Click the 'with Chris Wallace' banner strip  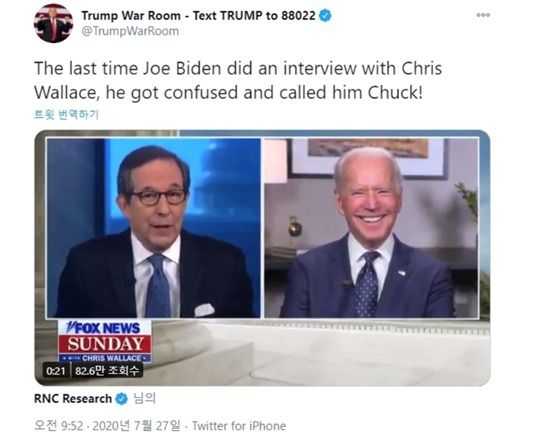pos(105,358)
